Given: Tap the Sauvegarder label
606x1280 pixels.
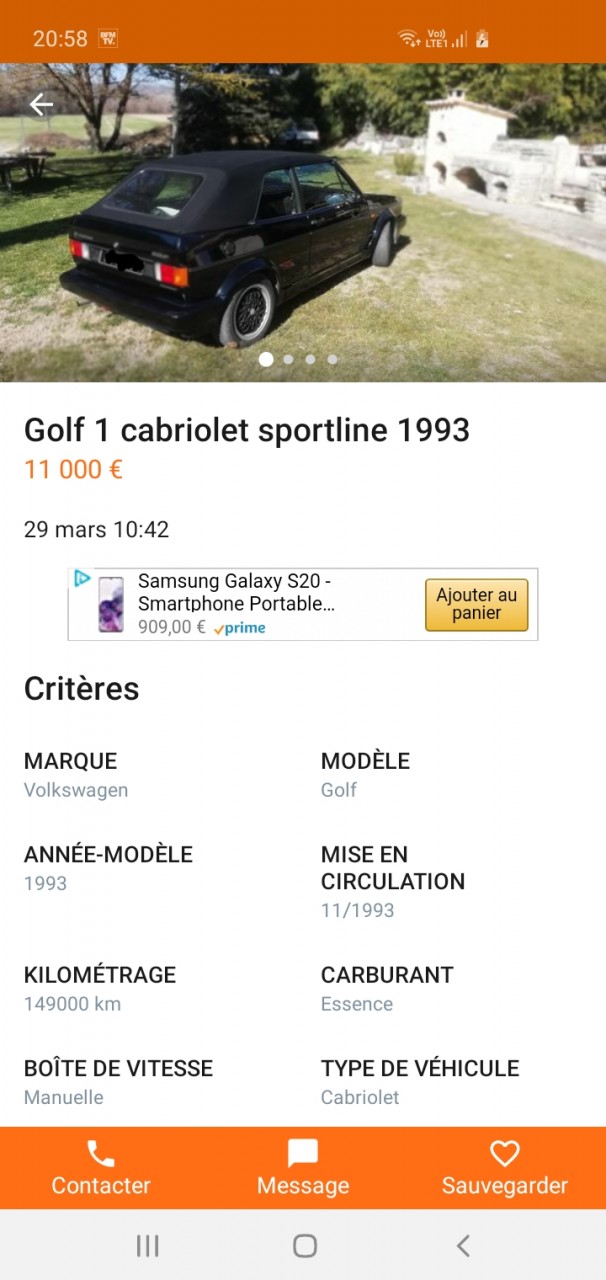Looking at the screenshot, I should [504, 1186].
